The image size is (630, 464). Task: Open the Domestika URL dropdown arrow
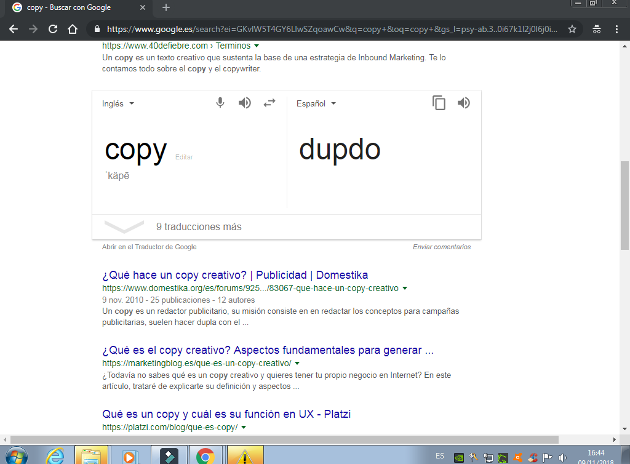[x=405, y=288]
